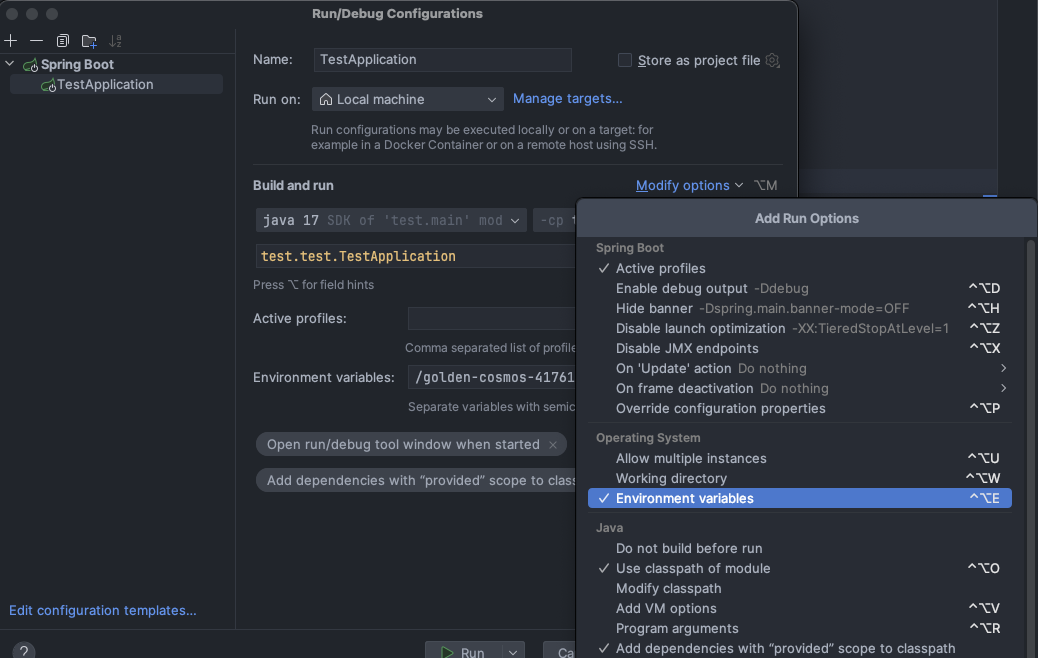1039x658 pixels.
Task: Open Store as project file settings gear
Action: (773, 60)
